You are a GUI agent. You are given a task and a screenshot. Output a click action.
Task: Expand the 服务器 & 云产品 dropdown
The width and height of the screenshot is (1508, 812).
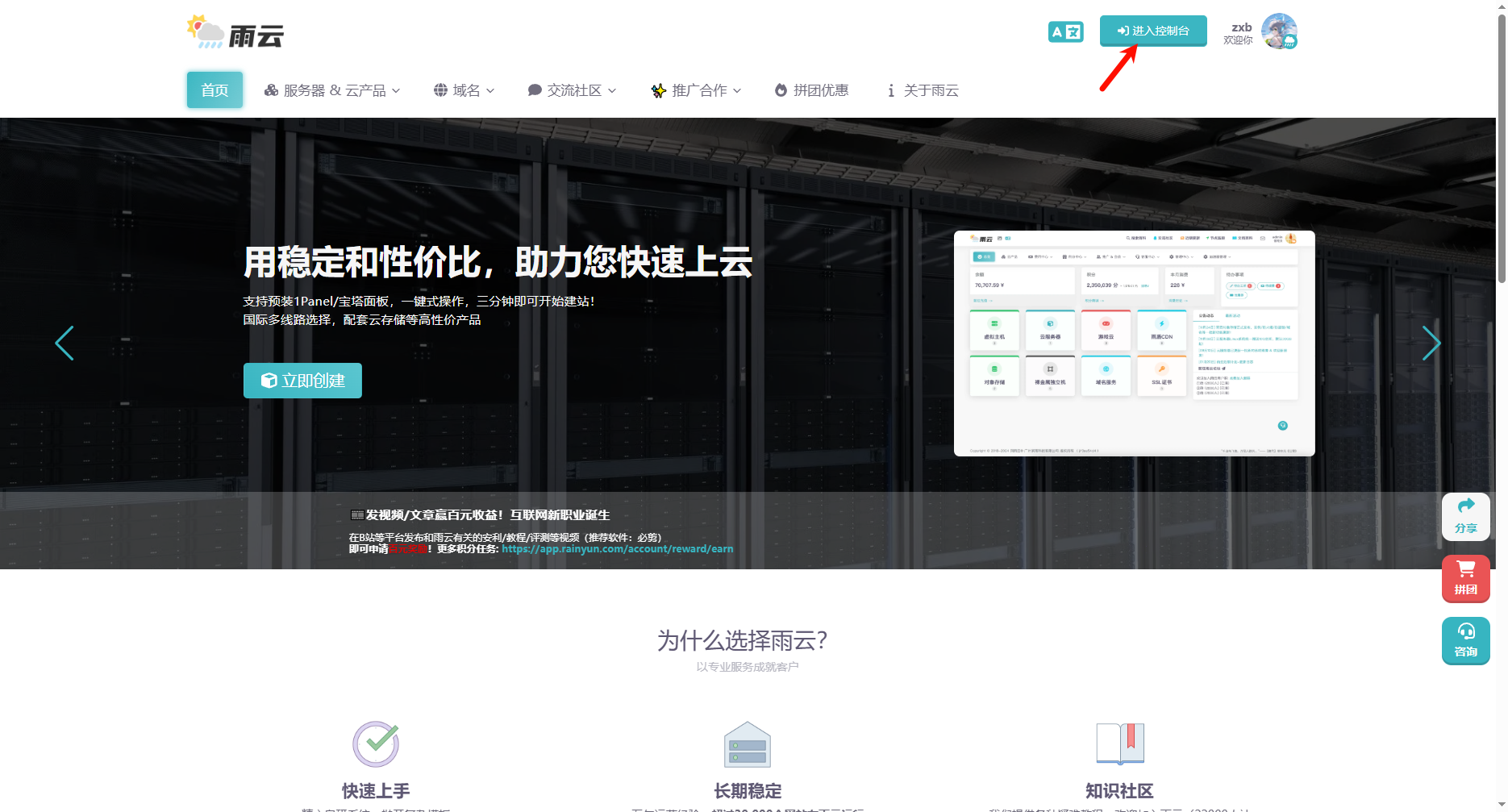(x=332, y=90)
